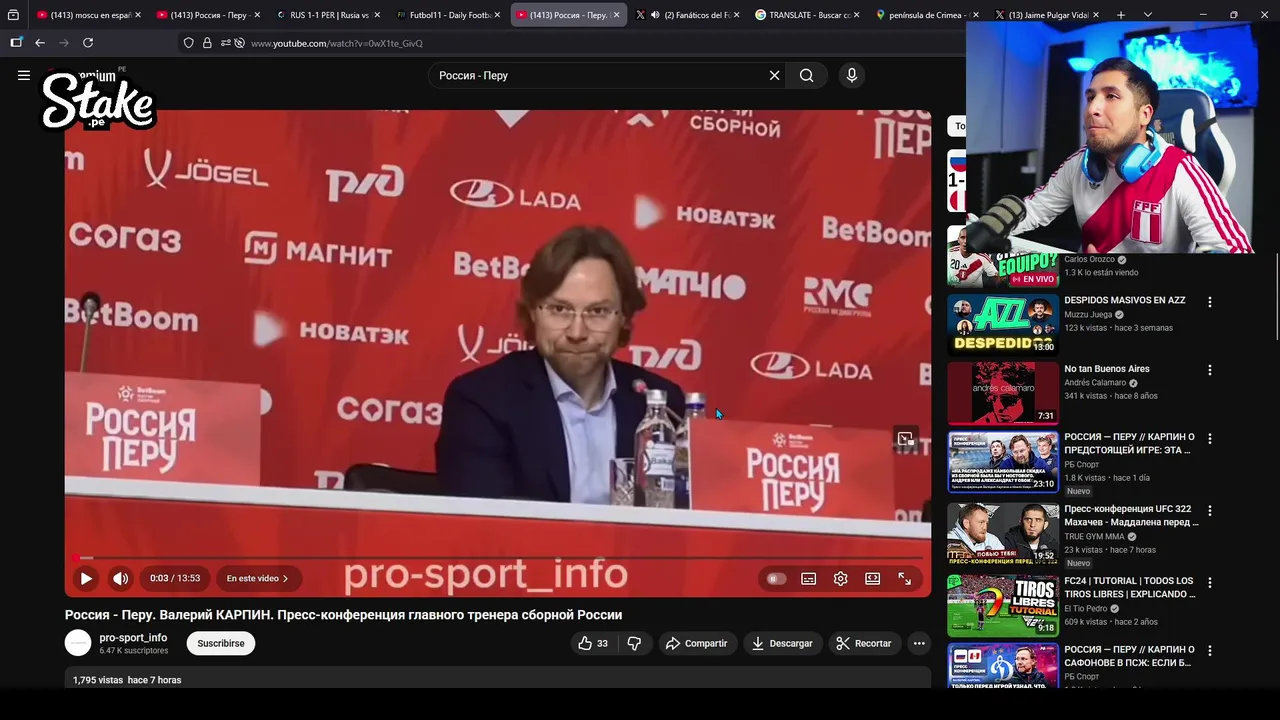Toggle the autoplay switch in player

[x=776, y=578]
